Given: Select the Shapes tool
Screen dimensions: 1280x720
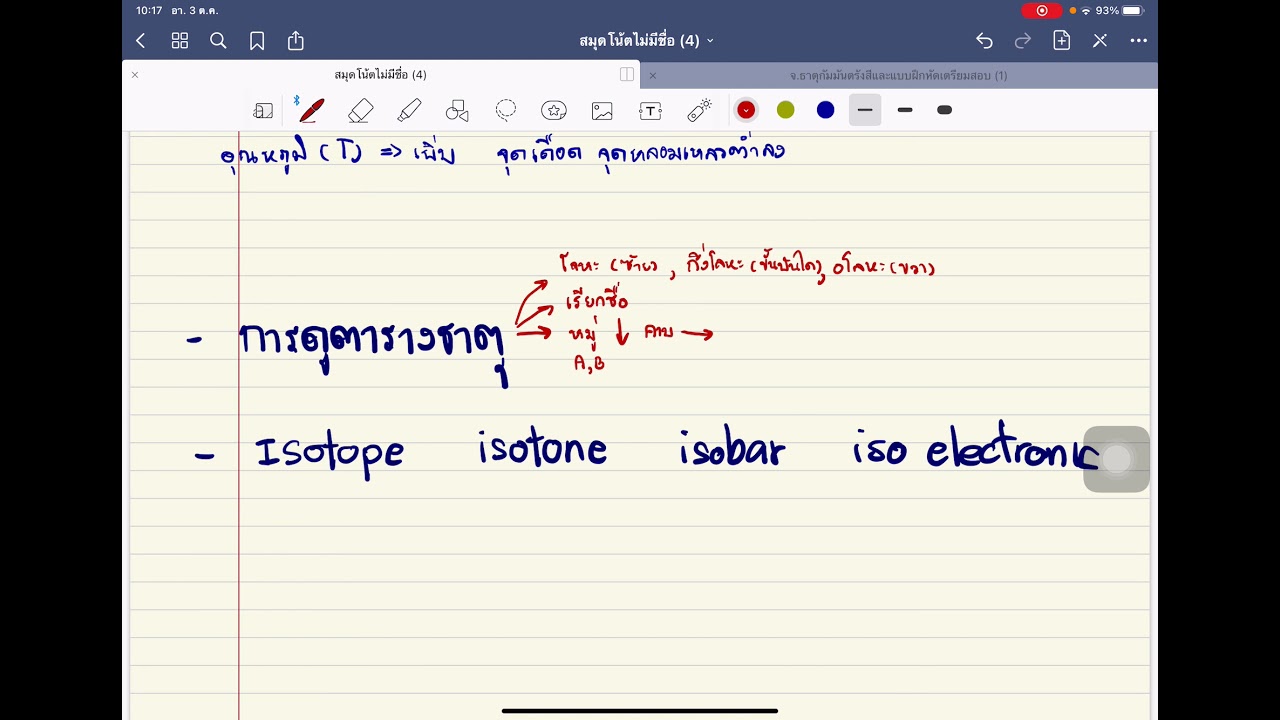Looking at the screenshot, I should [457, 110].
